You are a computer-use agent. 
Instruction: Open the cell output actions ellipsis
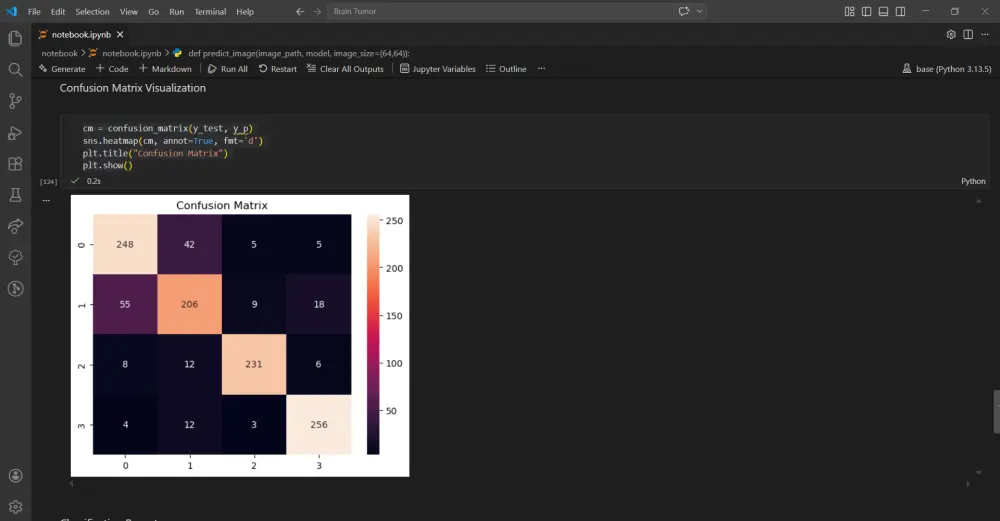pyautogui.click(x=46, y=200)
